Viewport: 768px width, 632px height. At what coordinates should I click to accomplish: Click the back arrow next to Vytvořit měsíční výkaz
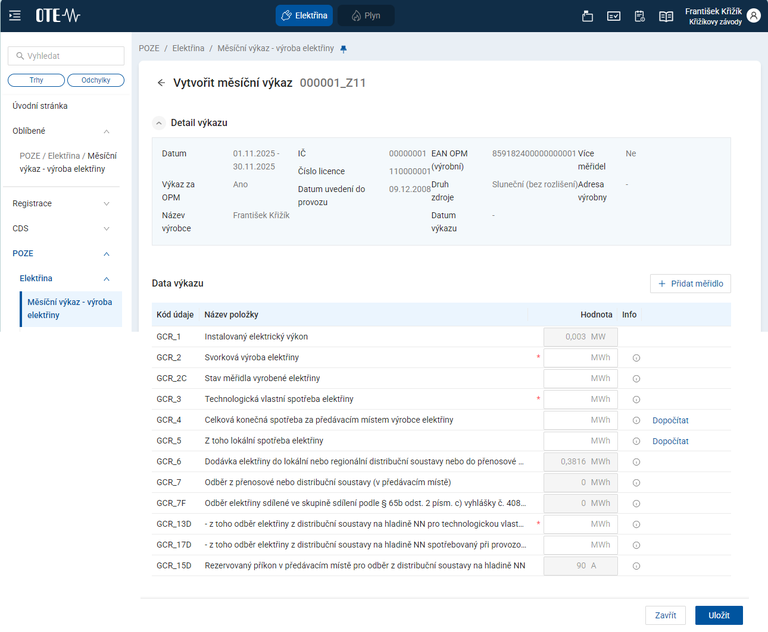click(161, 83)
